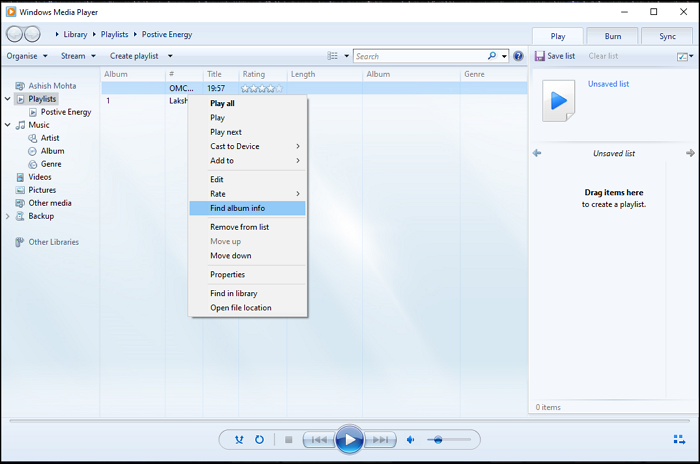This screenshot has height=464, width=700.
Task: Adjust the volume slider
Action: pyautogui.click(x=448, y=440)
